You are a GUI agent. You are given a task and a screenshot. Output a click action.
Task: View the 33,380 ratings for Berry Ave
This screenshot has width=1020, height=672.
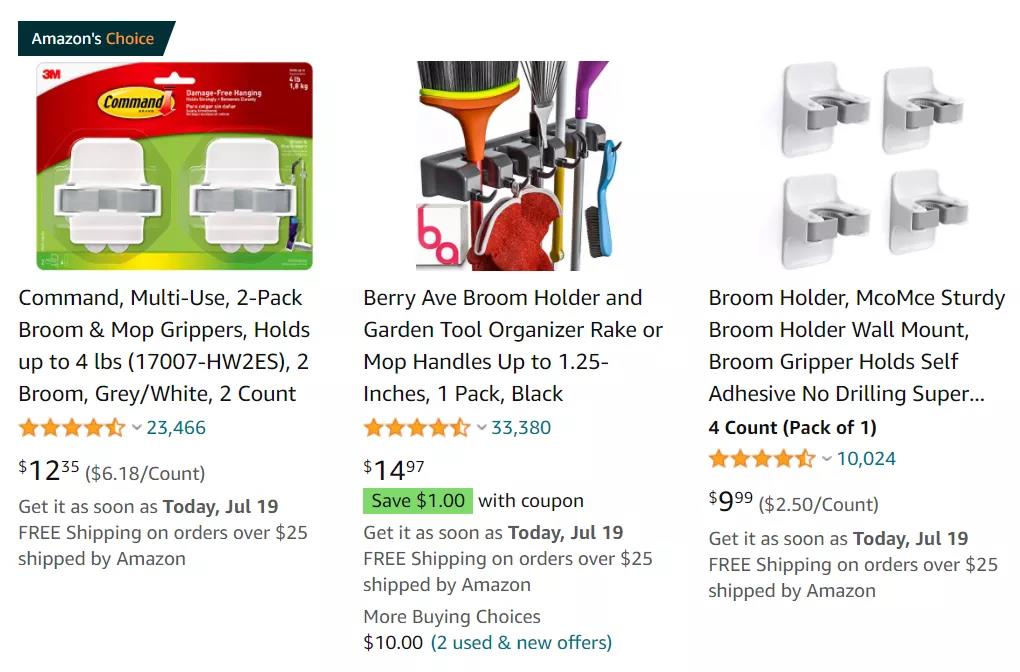coord(521,428)
